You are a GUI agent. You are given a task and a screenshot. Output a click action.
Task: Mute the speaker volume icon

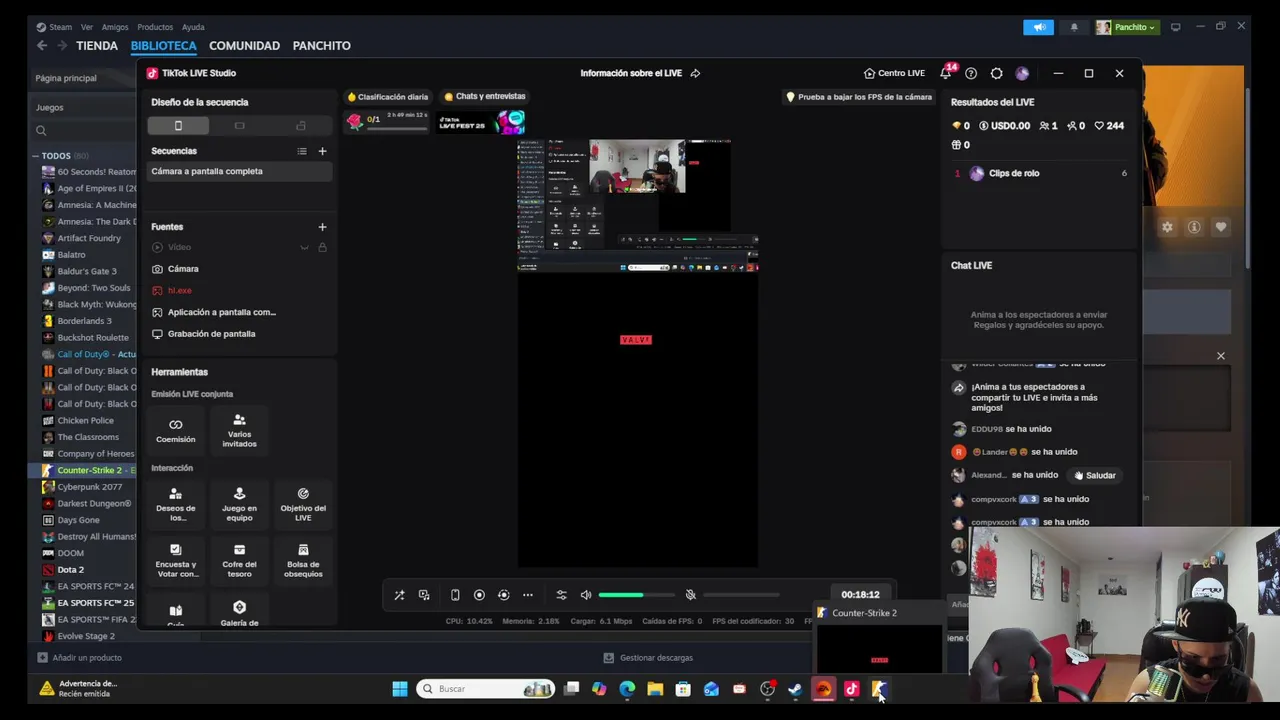586,595
